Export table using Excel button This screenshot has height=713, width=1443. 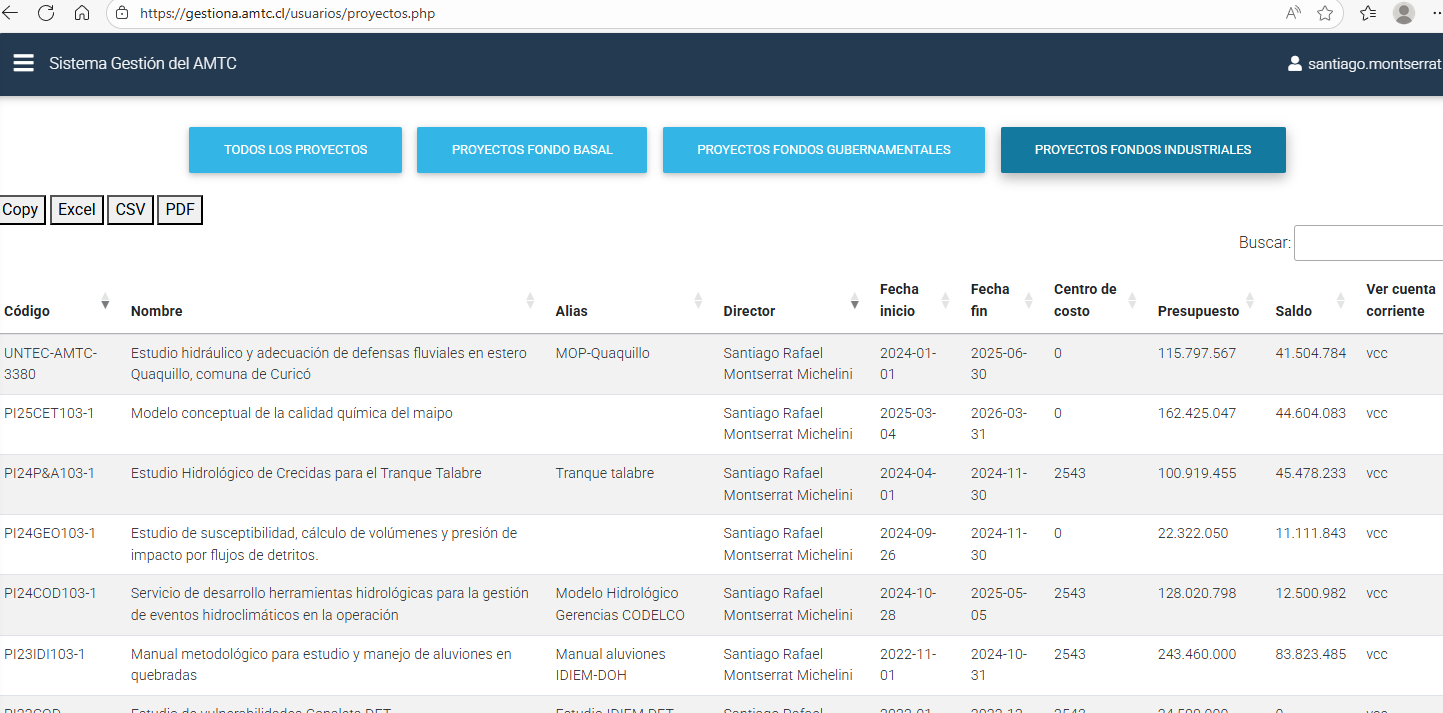[77, 209]
